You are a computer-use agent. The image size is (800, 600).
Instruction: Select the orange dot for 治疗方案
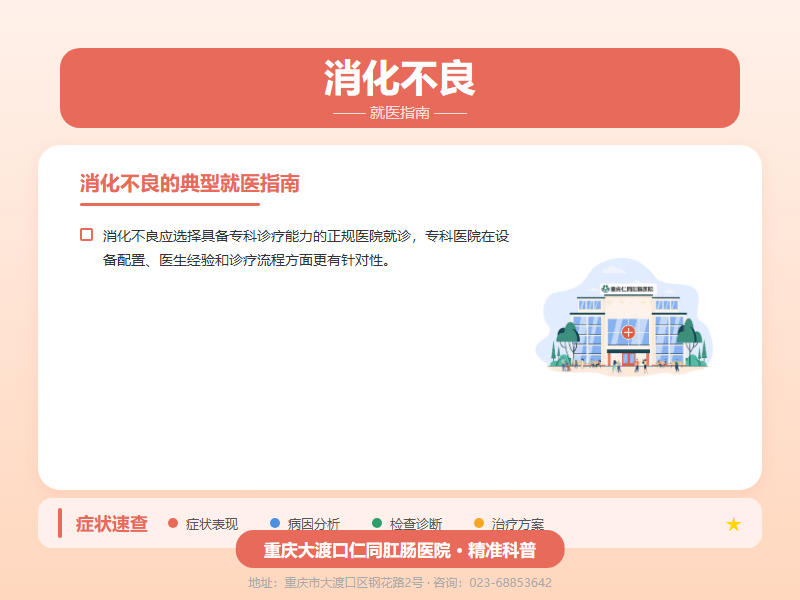[x=479, y=523]
